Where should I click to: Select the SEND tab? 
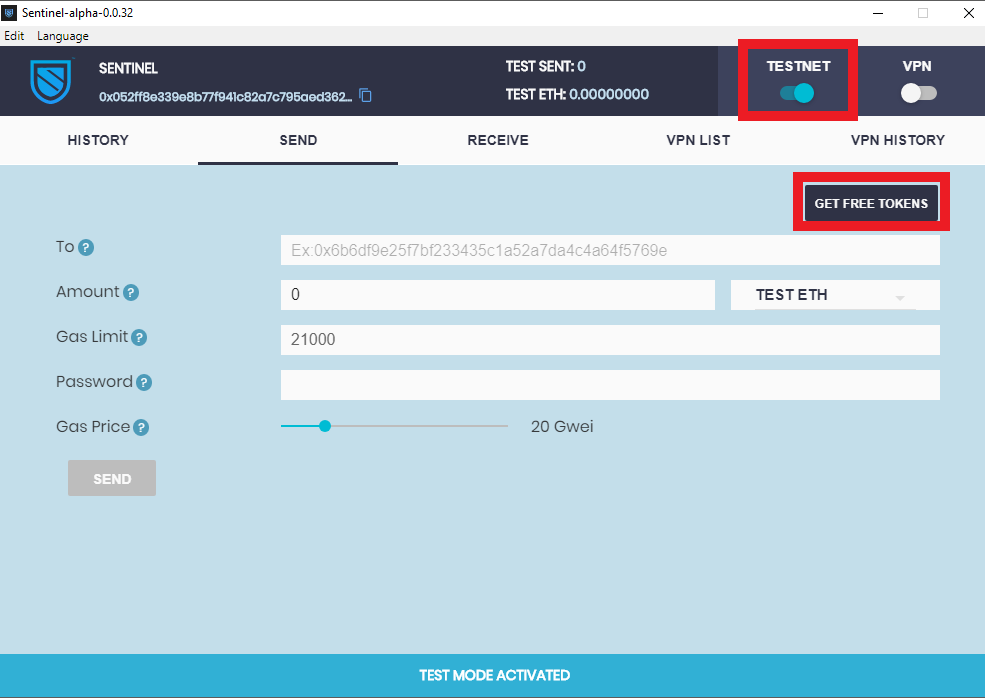click(x=298, y=140)
